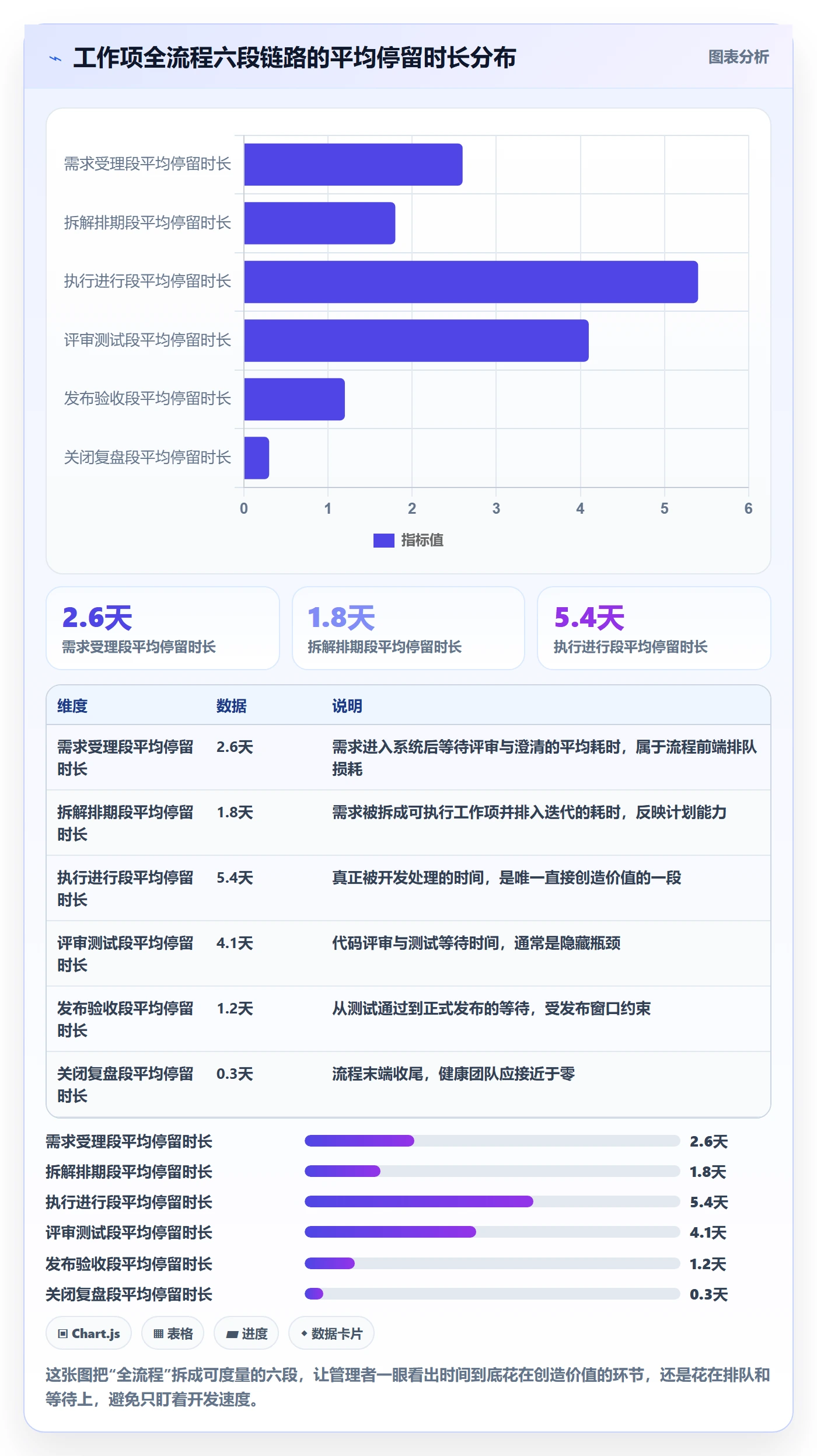Click the description '真正被开发处理的时间，是唯一直接创造价值的一段'

pos(507,877)
